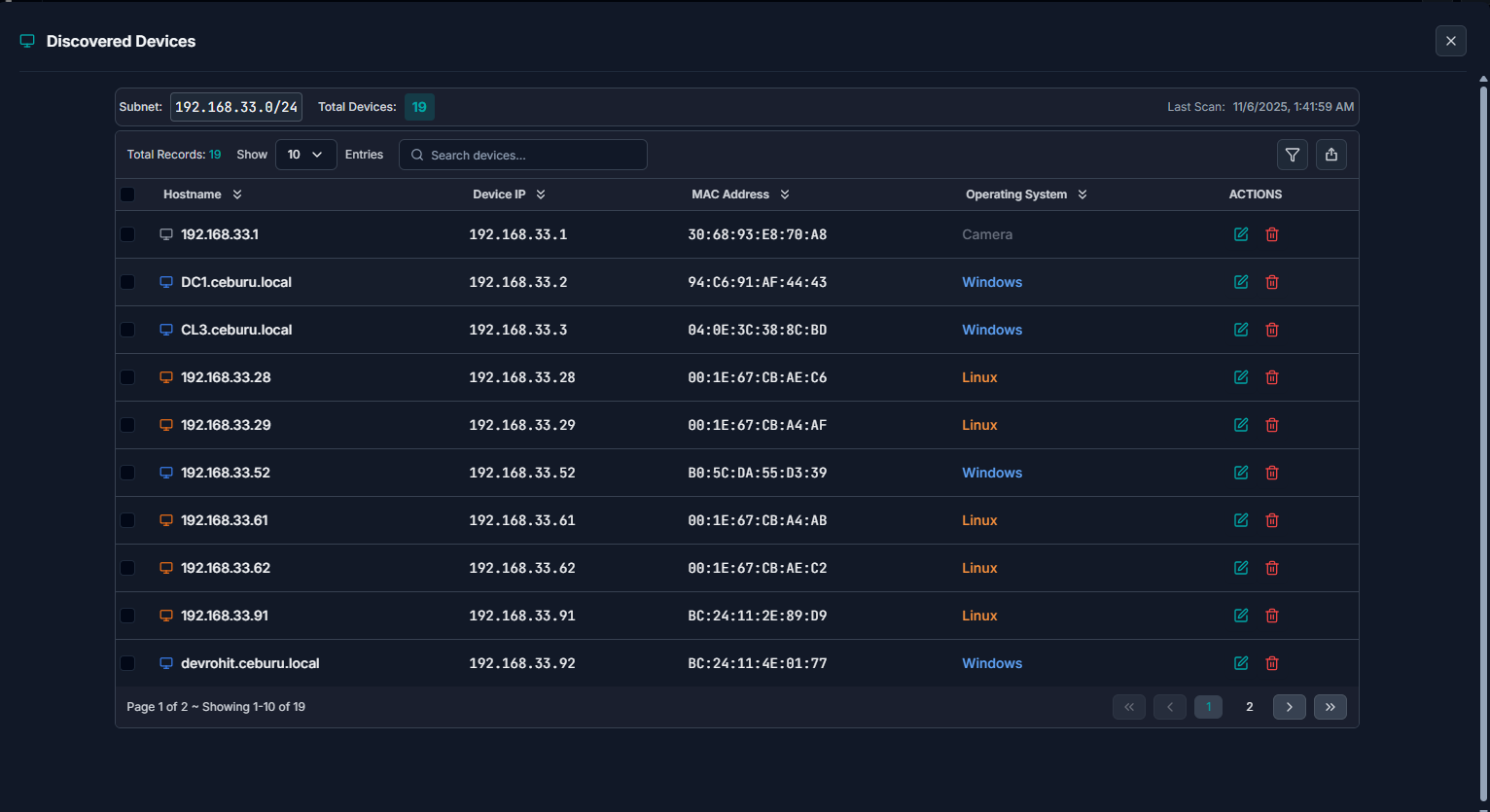
Task: Delete device 192.168.33.61
Action: [1272, 520]
